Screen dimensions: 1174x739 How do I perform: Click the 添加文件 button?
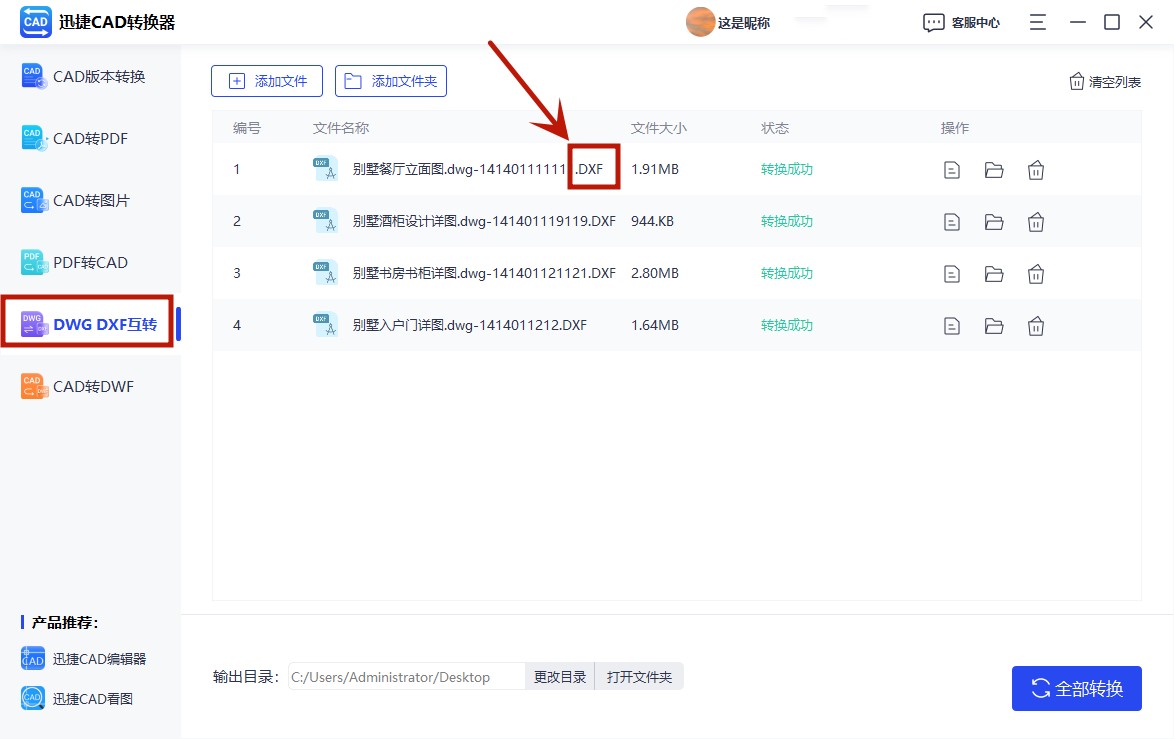[x=266, y=81]
